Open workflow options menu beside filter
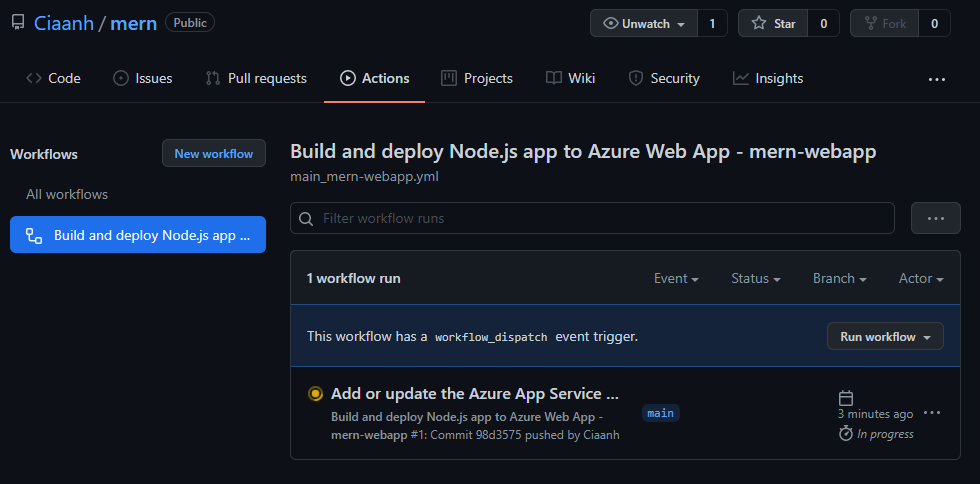The width and height of the screenshot is (980, 484). pos(936,218)
